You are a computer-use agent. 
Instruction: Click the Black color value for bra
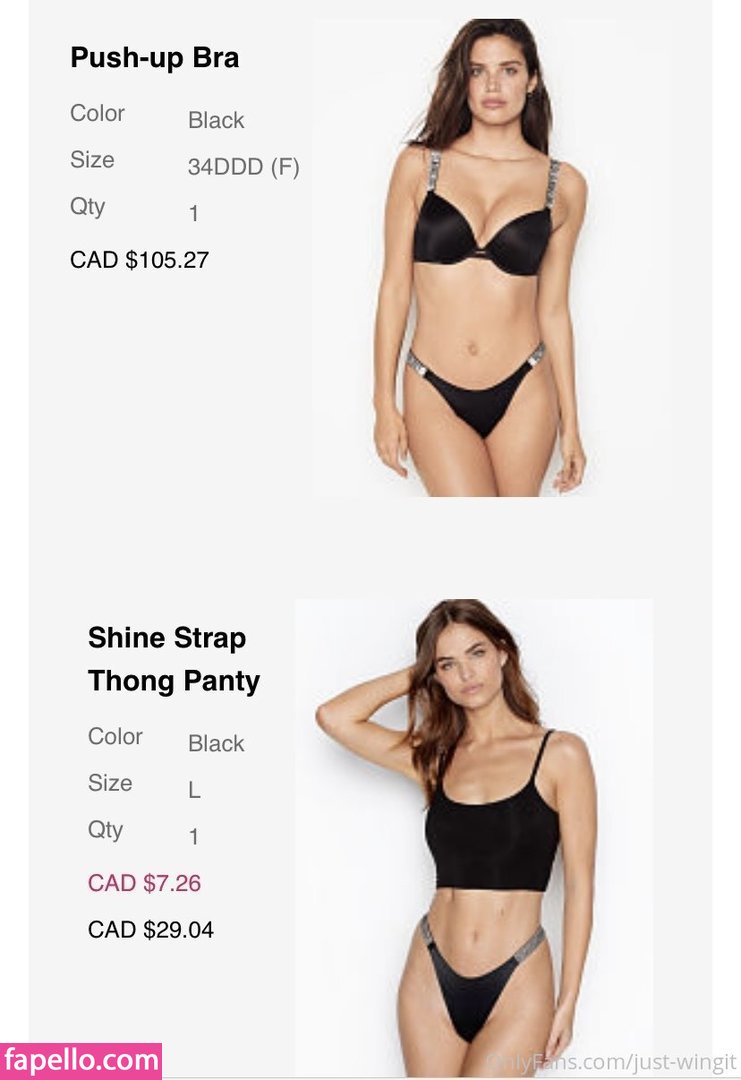tap(216, 121)
